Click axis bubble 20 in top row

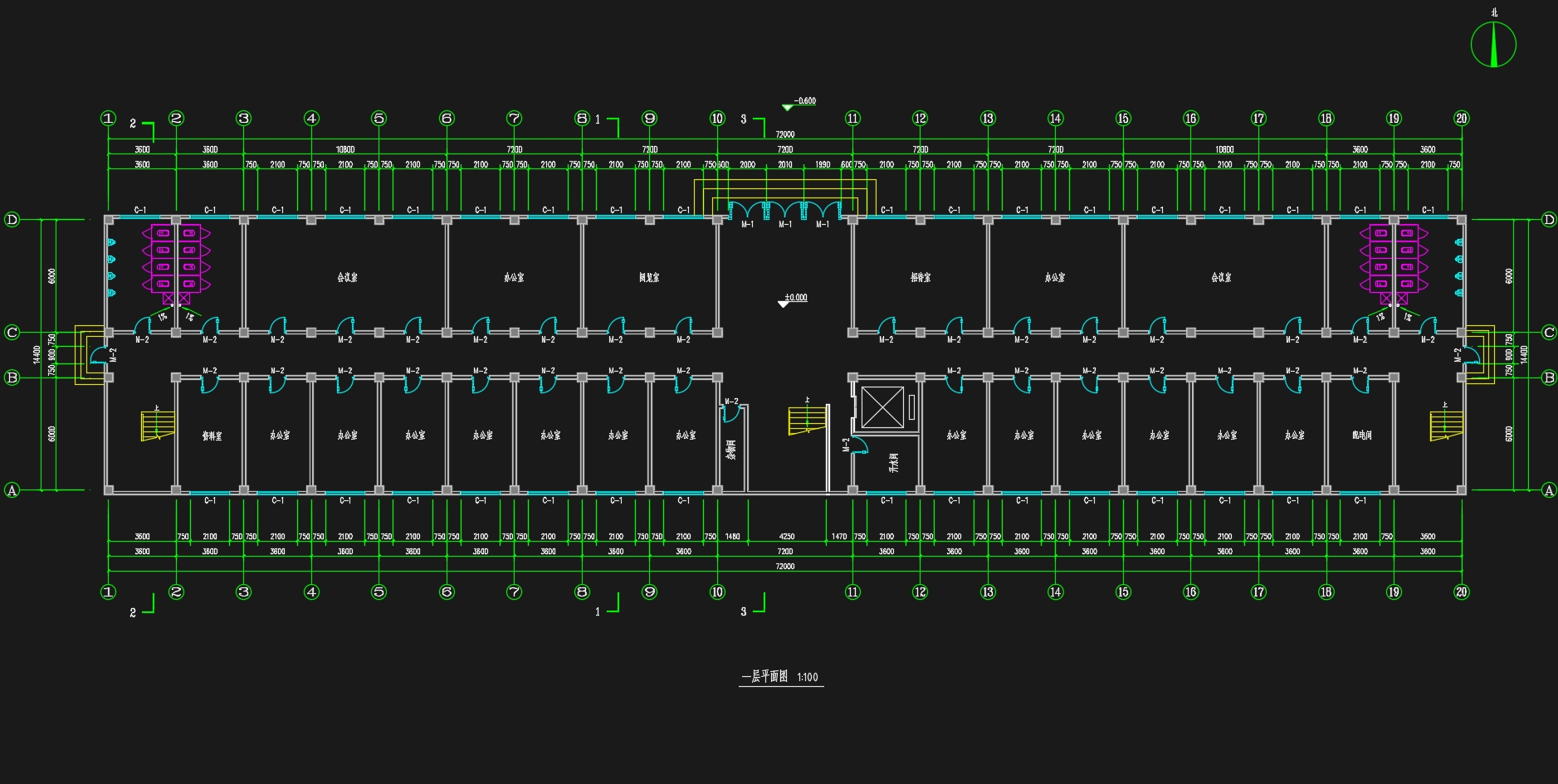[x=1462, y=119]
